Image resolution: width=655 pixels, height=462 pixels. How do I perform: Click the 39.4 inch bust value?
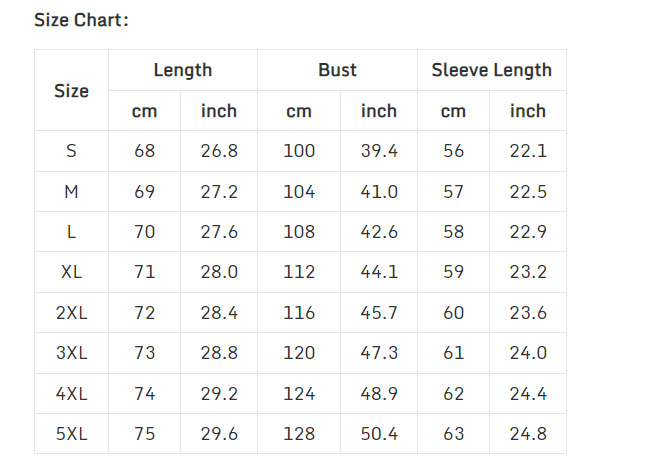379,151
